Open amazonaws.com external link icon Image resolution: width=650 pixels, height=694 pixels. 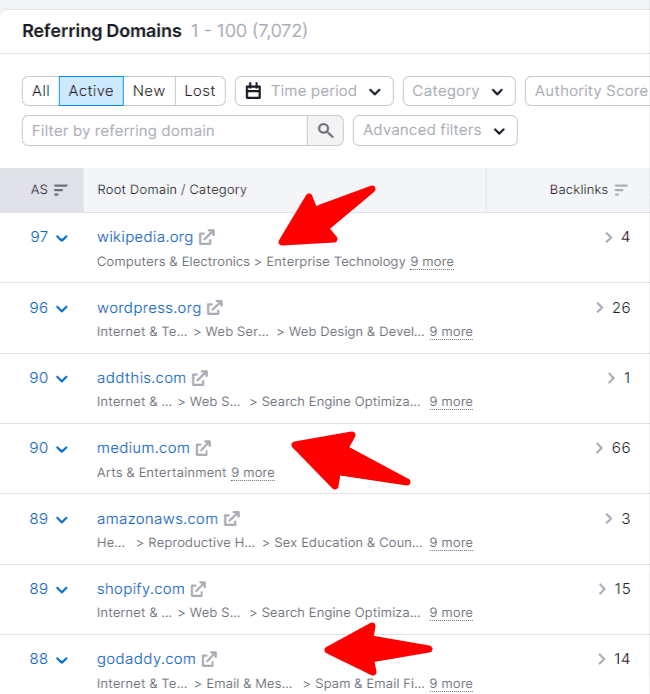pos(232,519)
